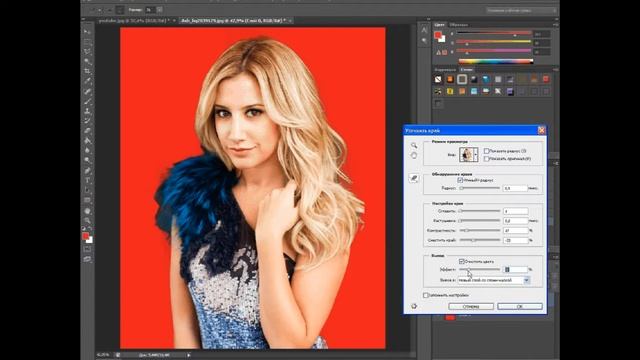Click the Decontaminate Amount slider

[x=480, y=269]
